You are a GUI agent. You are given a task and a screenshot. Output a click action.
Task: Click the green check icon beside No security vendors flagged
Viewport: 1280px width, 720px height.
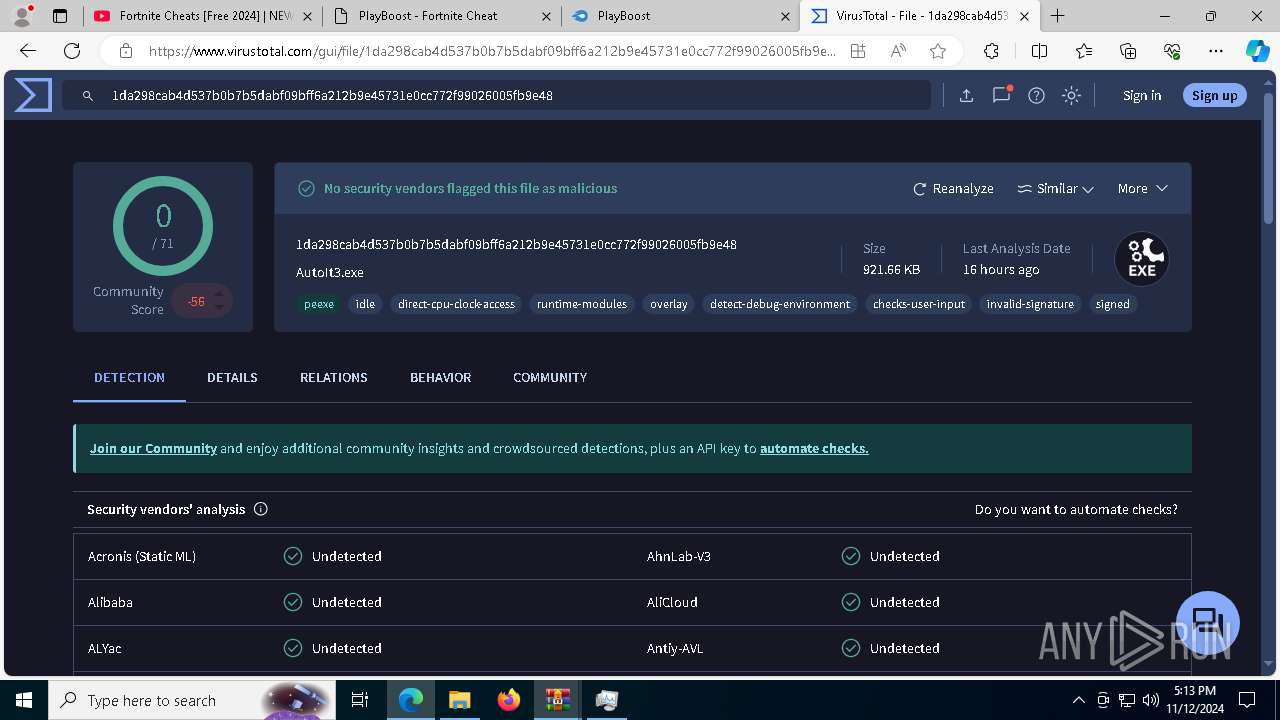point(307,188)
